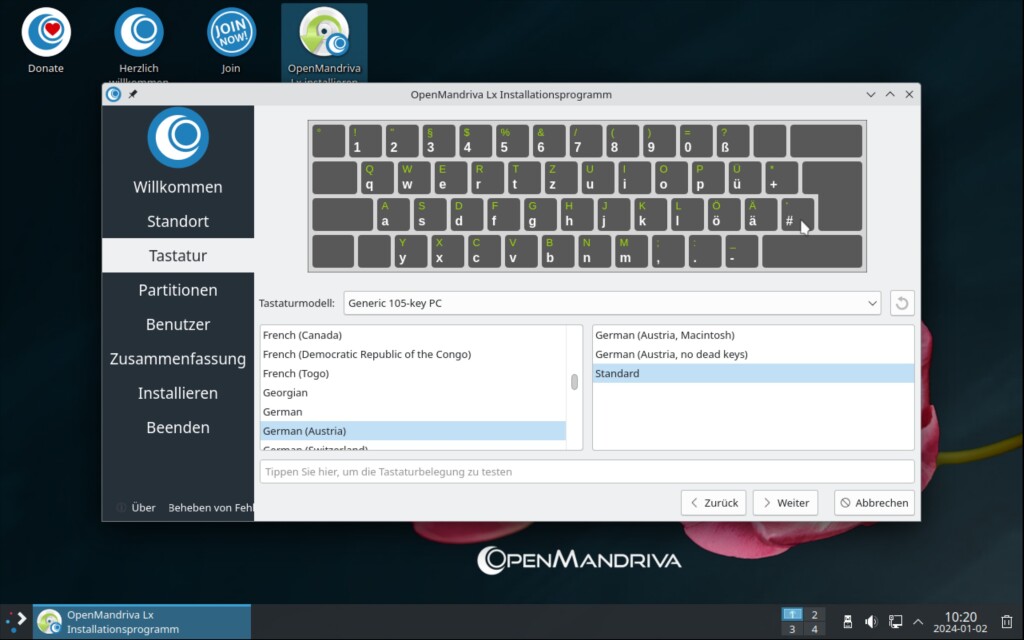Image resolution: width=1024 pixels, height=640 pixels.
Task: Select the Installieren step in sidebar
Action: coord(178,393)
